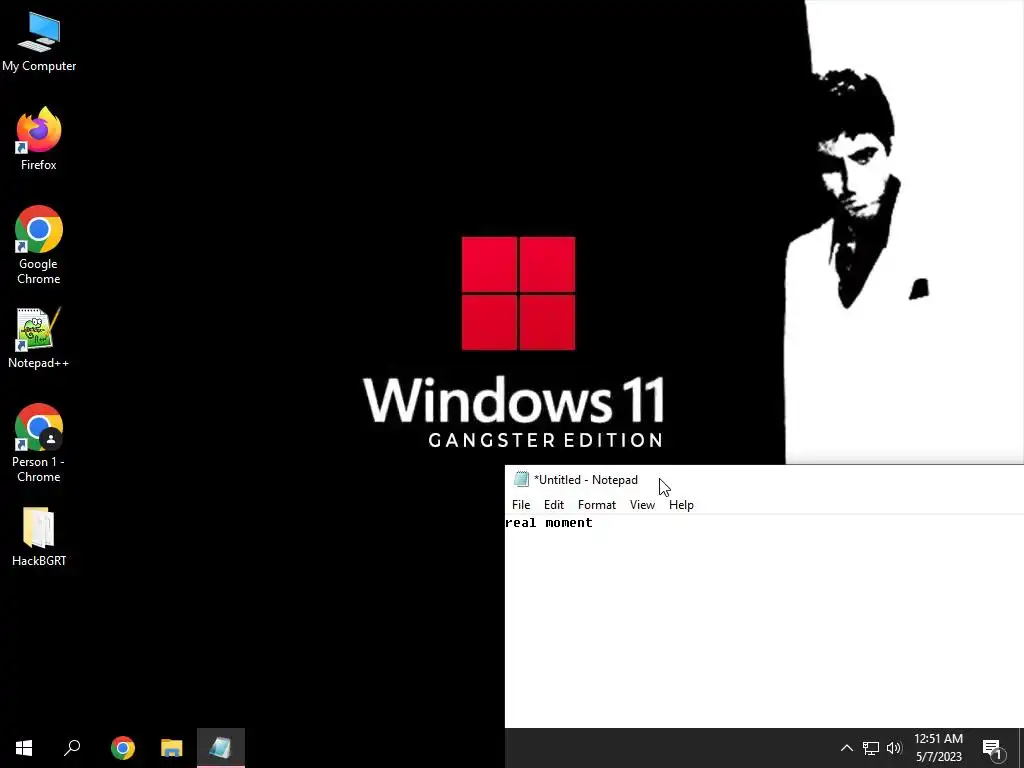Select the HackBGRT folder icon
Viewport: 1024px width, 768px height.
point(39,537)
